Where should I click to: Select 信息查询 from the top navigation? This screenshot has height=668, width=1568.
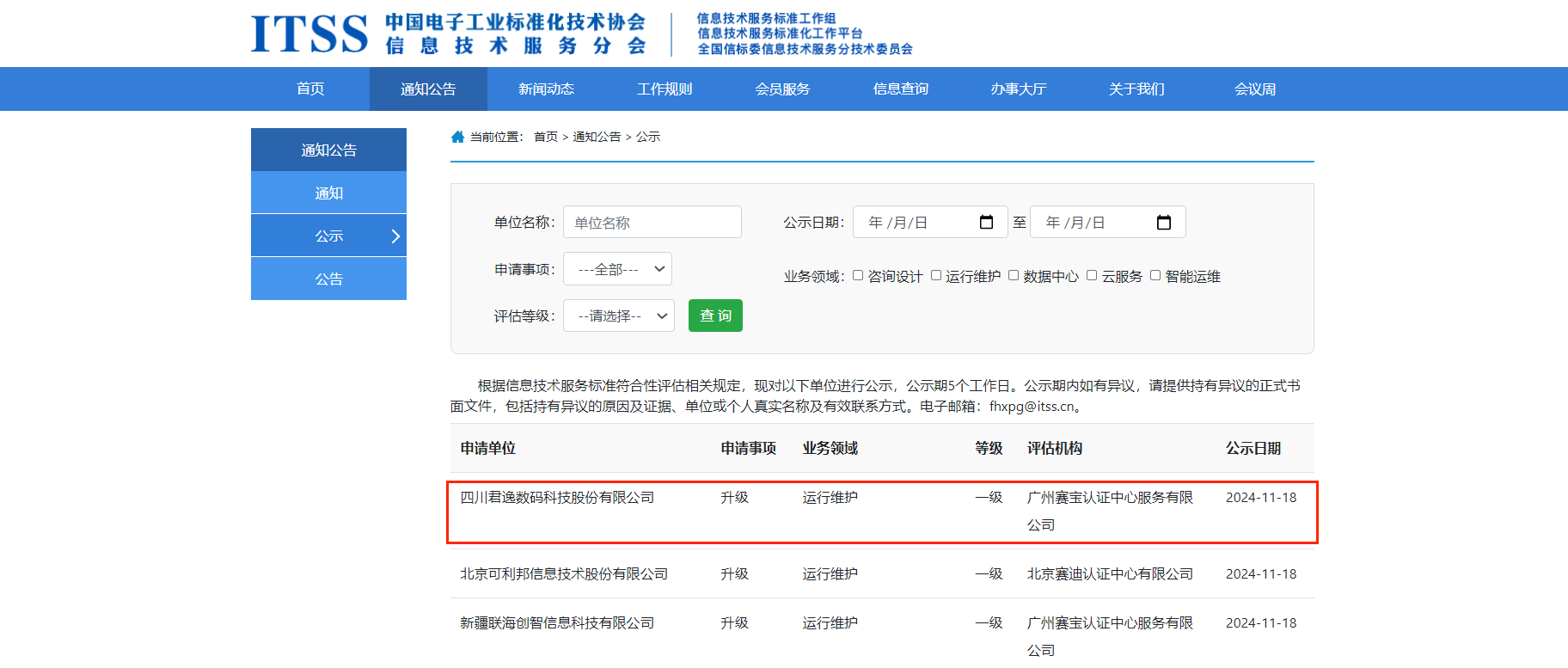tap(900, 89)
